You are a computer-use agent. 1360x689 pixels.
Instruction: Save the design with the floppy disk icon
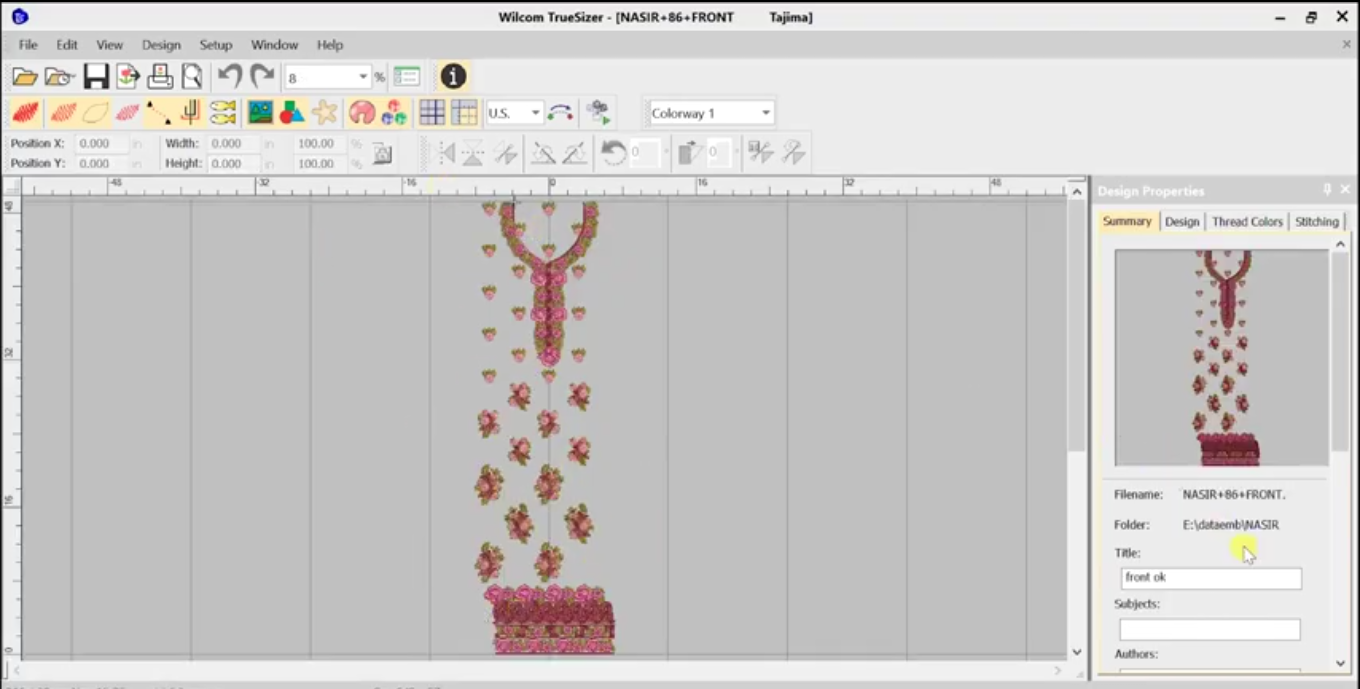pyautogui.click(x=96, y=77)
